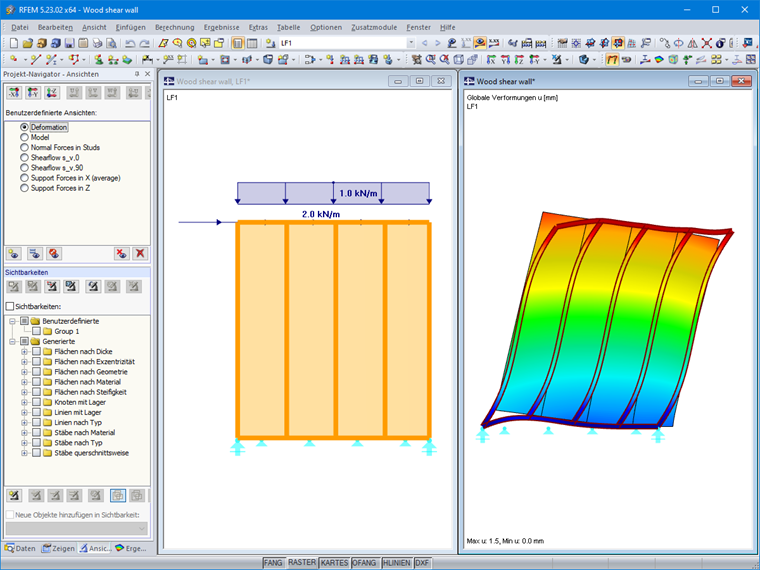Select Support Forces in Z view

click(x=24, y=188)
